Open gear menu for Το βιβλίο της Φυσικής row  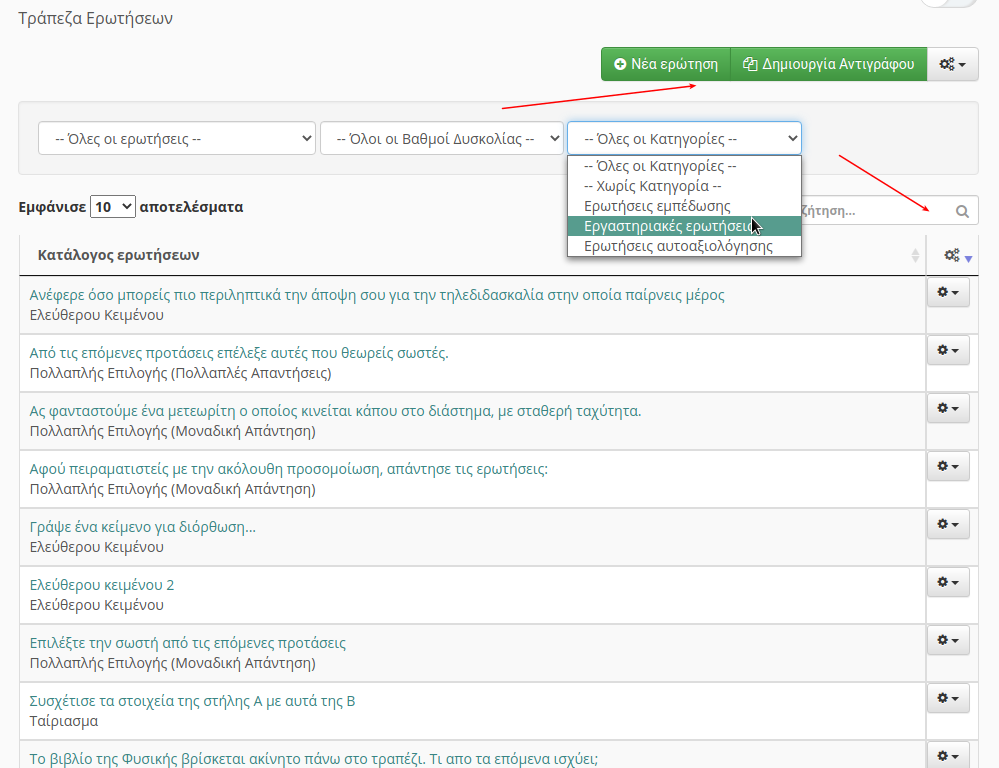[948, 755]
